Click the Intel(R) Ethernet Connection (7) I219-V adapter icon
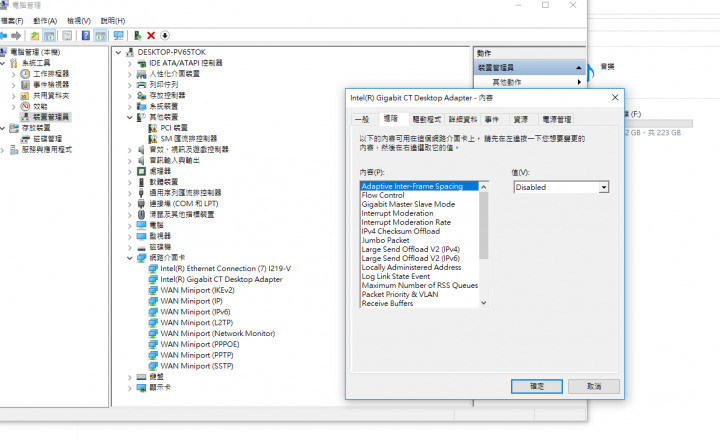This screenshot has width=720, height=440. pos(153,268)
